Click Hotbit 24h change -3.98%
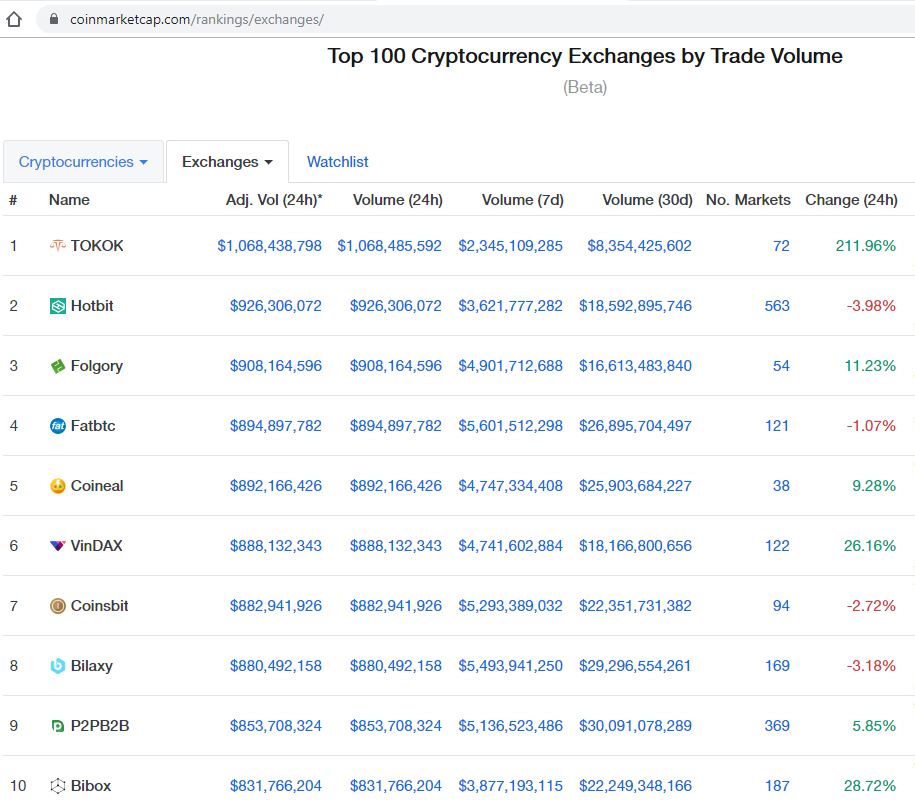Viewport: 915px width, 809px height. (871, 306)
